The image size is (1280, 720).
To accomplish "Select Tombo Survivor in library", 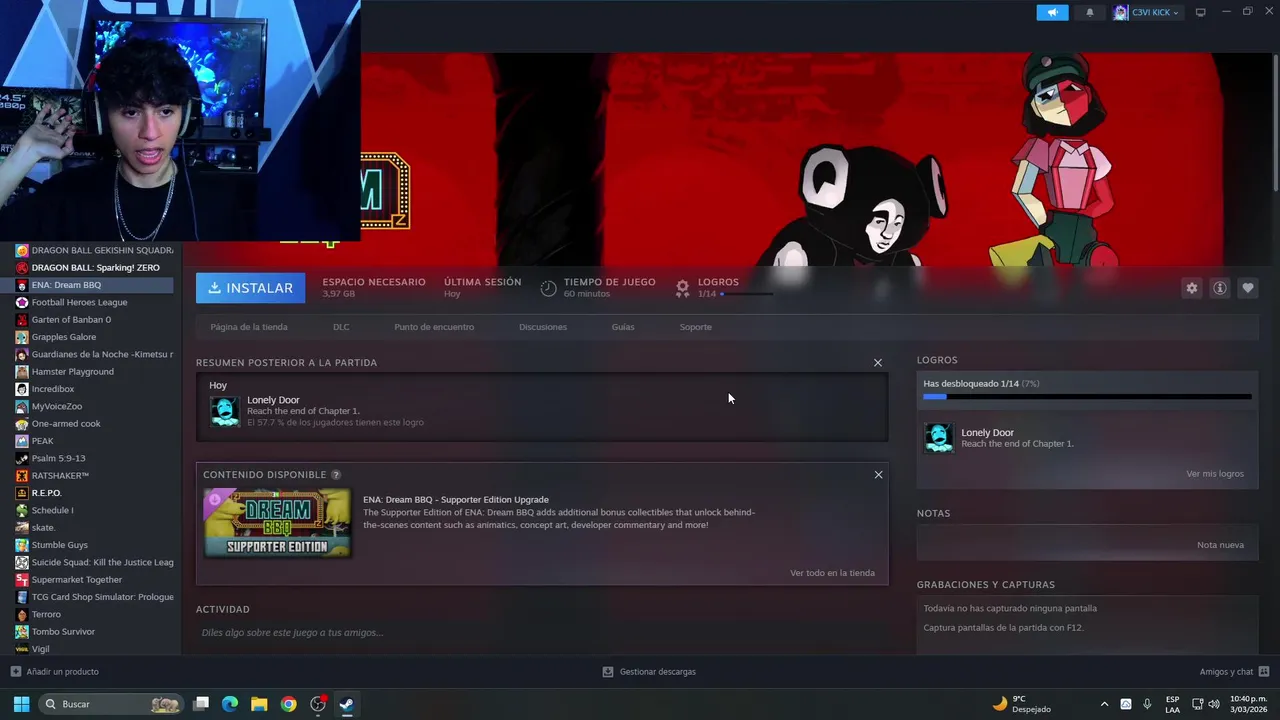I will [x=94, y=632].
